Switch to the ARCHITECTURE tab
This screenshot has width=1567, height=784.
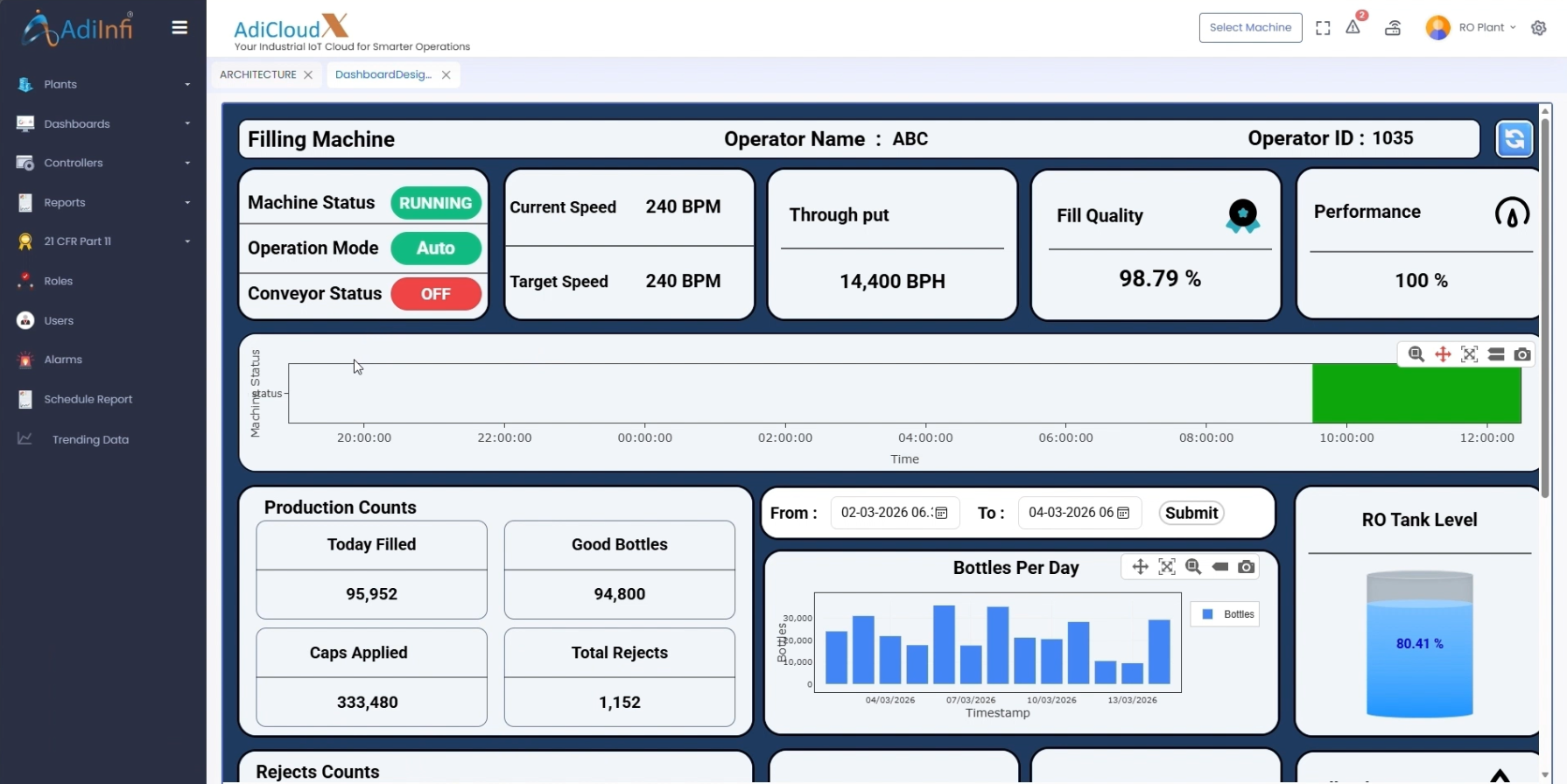(x=258, y=75)
